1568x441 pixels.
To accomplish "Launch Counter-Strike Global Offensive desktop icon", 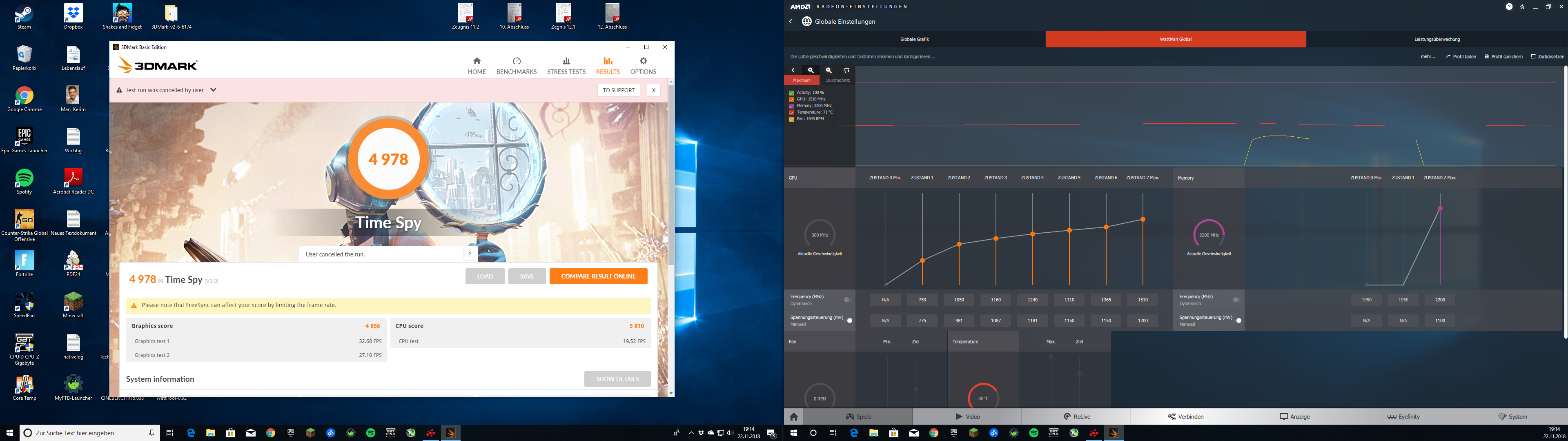I will (24, 225).
